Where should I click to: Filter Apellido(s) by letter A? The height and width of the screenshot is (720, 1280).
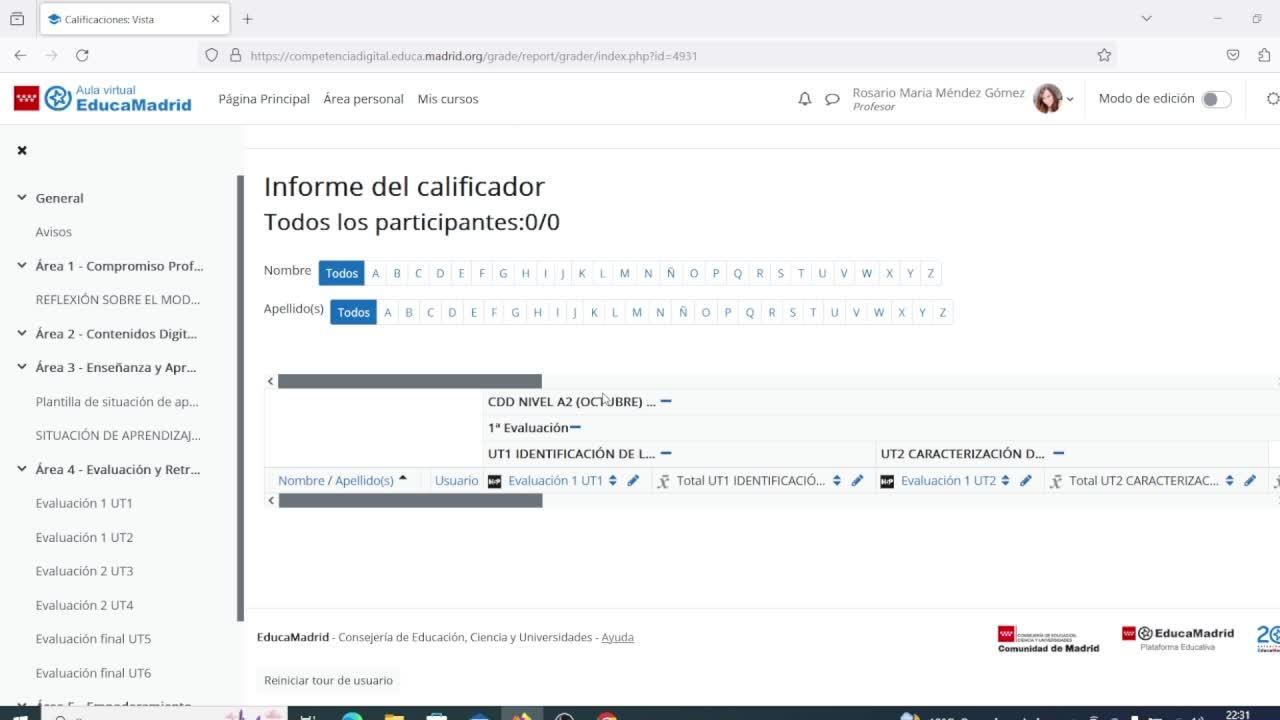tap(388, 312)
